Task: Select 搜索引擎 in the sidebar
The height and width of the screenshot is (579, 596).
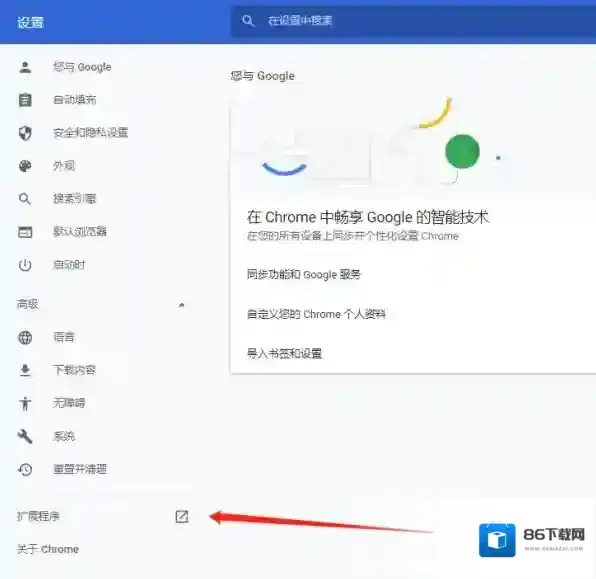Action: pos(74,198)
